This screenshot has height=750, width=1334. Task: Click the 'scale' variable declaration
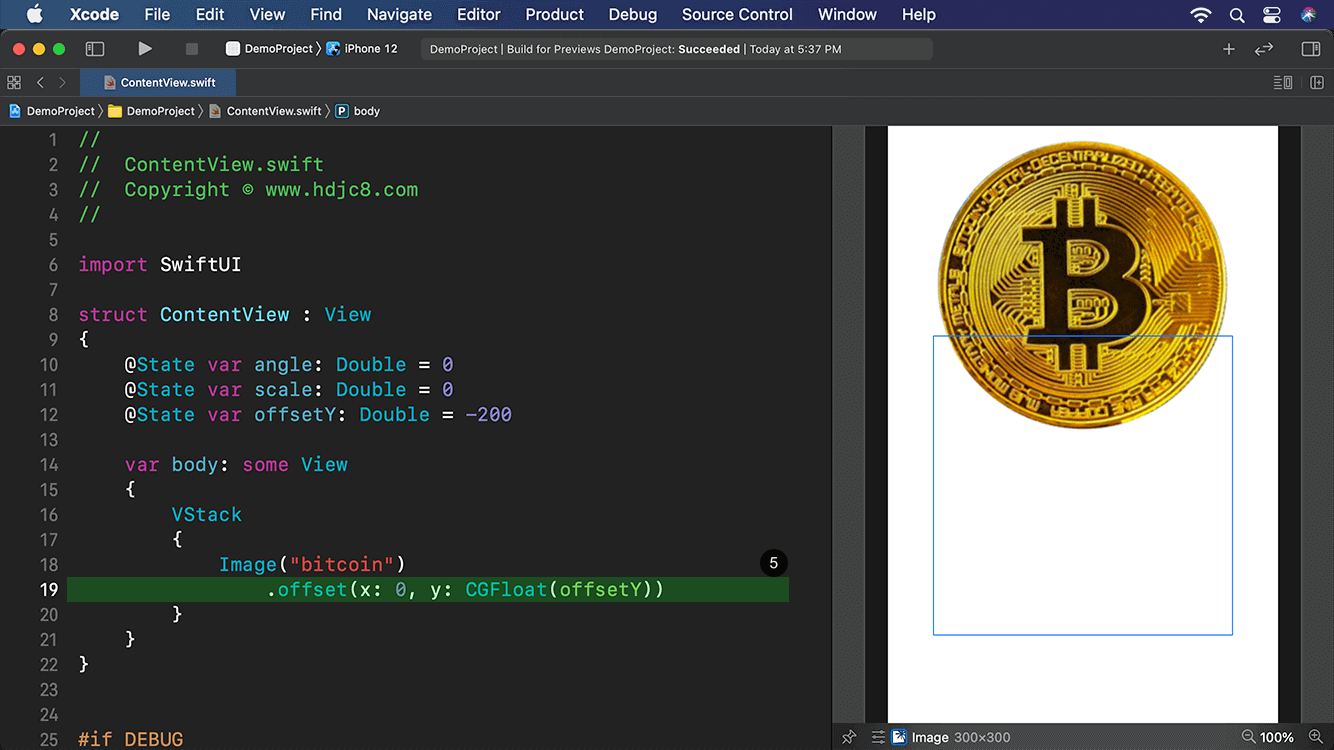(x=289, y=389)
